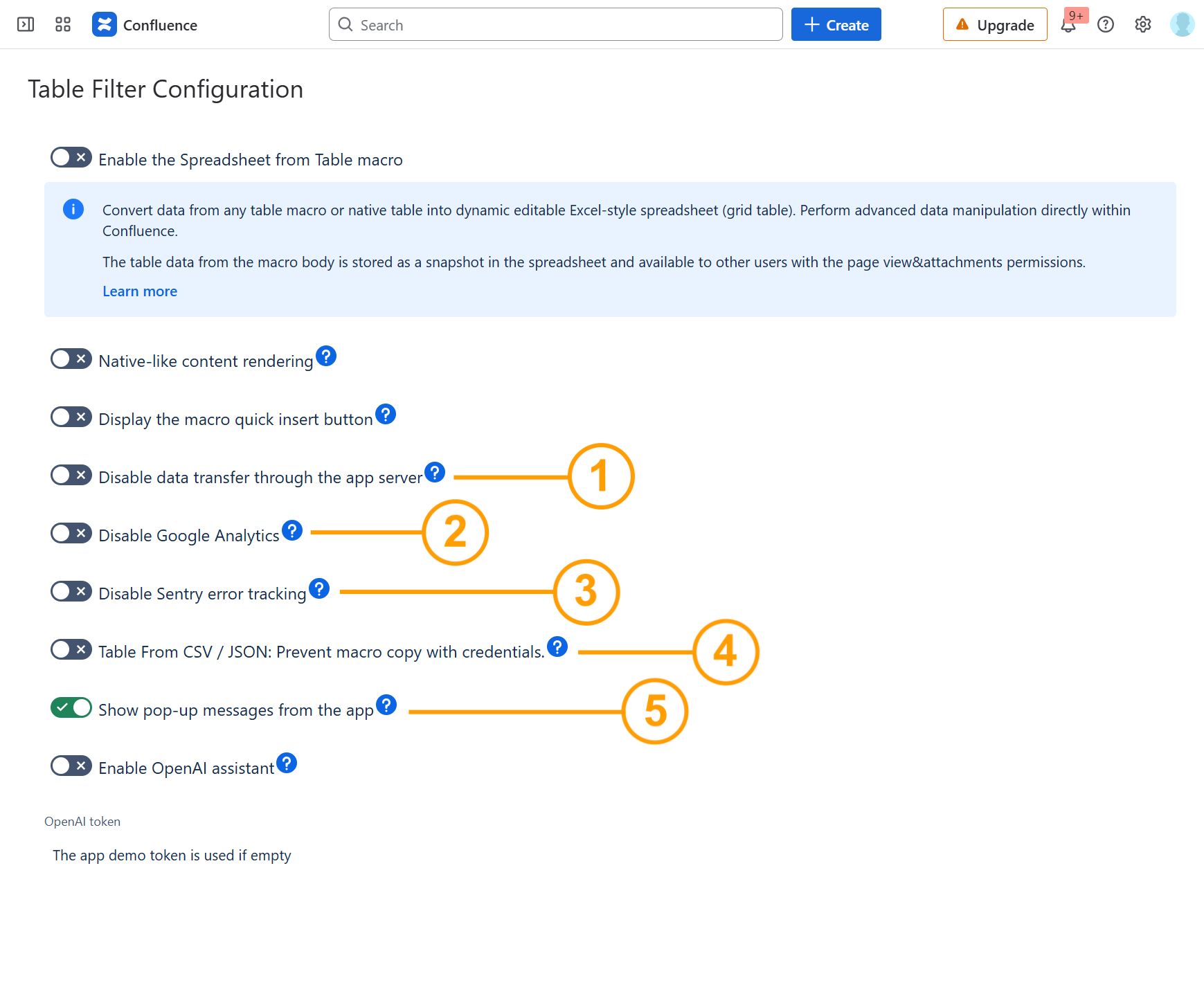This screenshot has height=985, width=1204.
Task: Click the Search input field
Action: (555, 25)
